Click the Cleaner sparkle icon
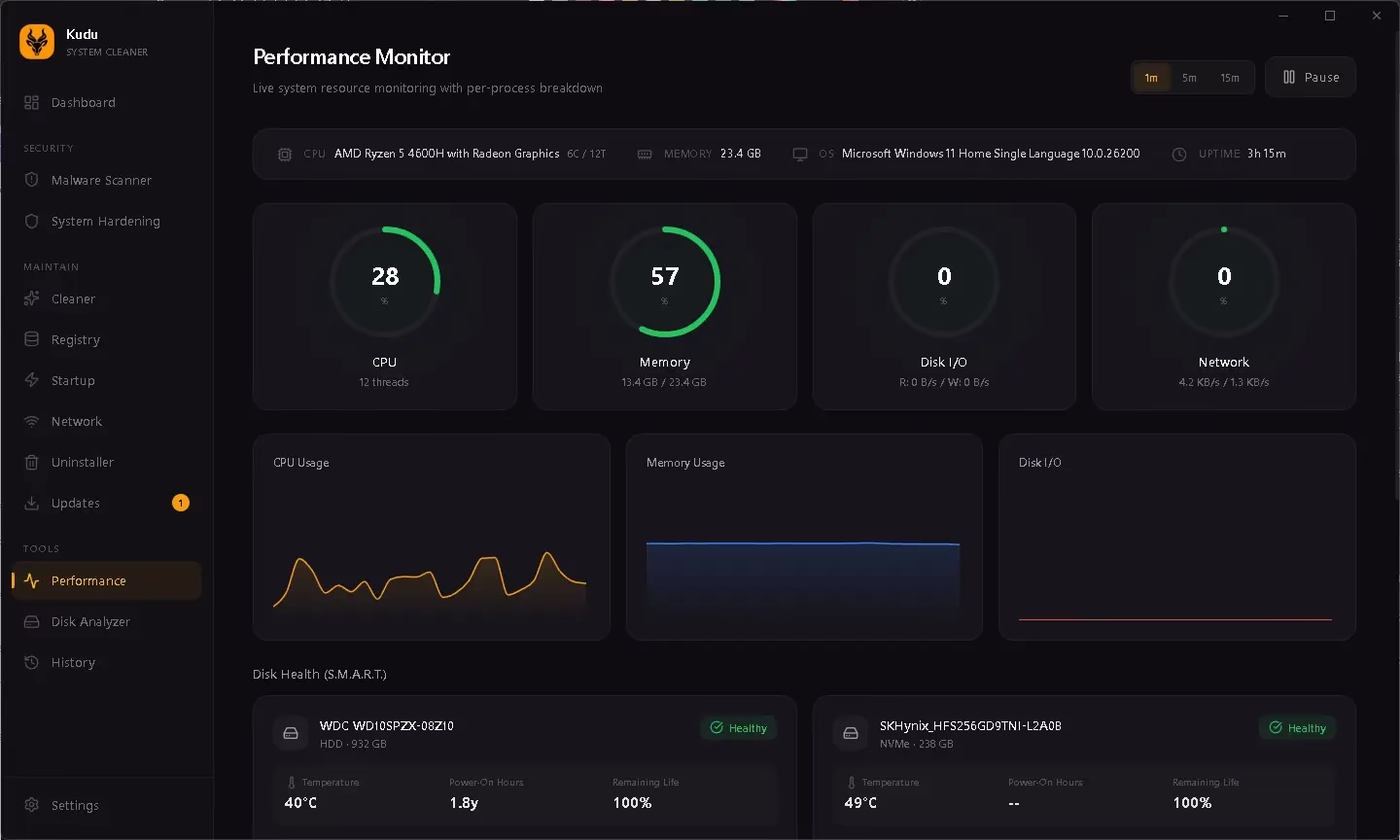Image resolution: width=1400 pixels, height=840 pixels. 31,298
